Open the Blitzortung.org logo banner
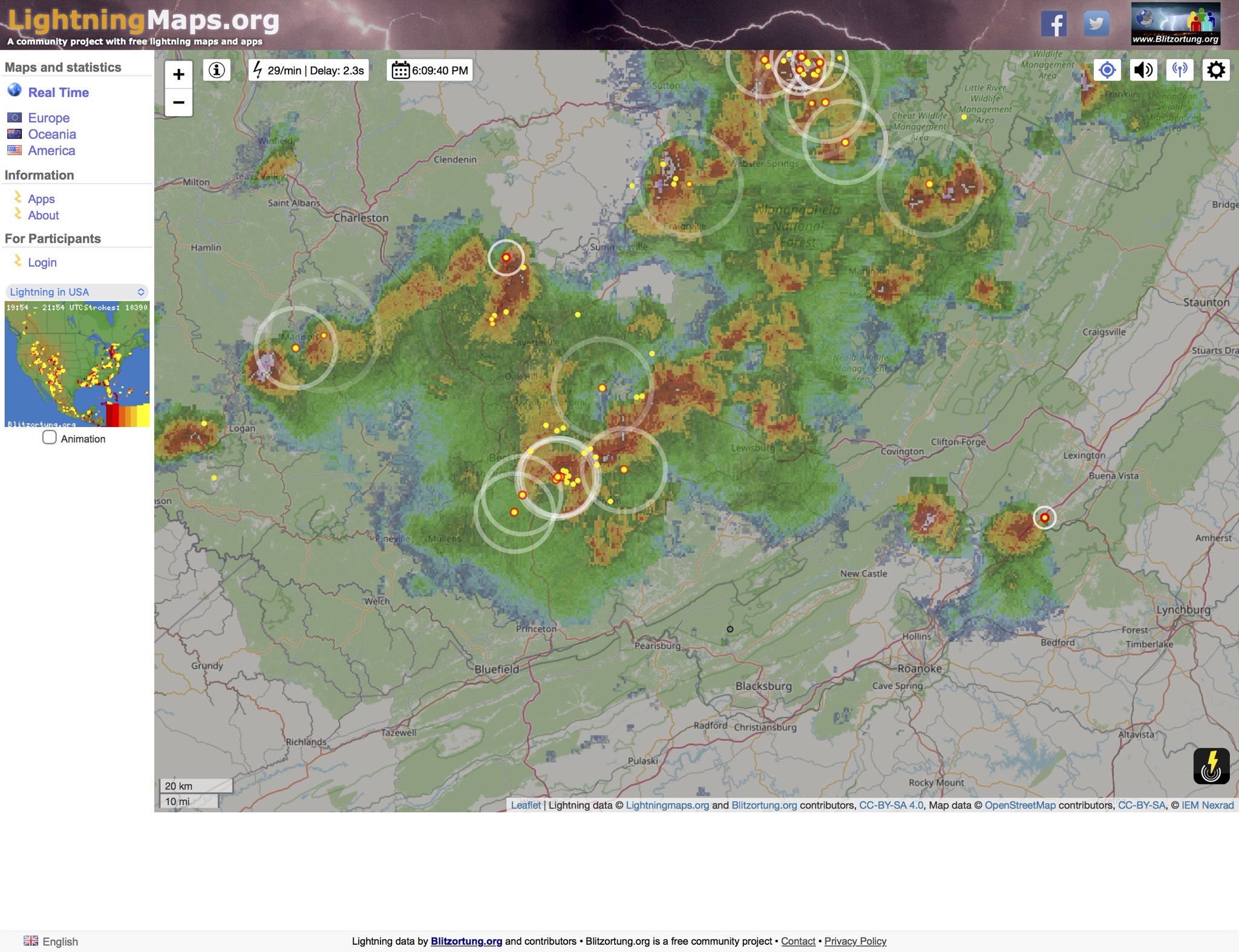1239x952 pixels. tap(1175, 24)
